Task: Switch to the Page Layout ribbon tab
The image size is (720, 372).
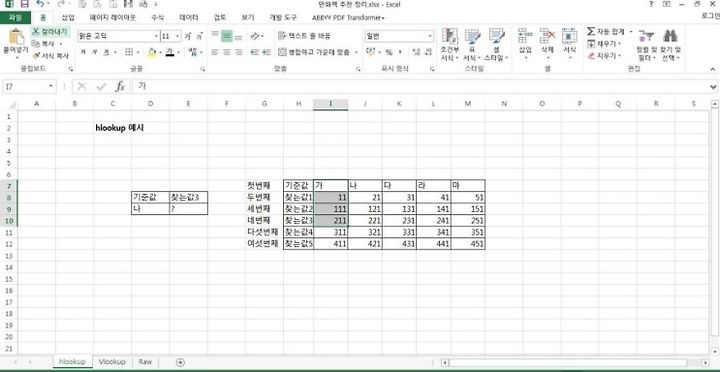Action: pos(112,17)
